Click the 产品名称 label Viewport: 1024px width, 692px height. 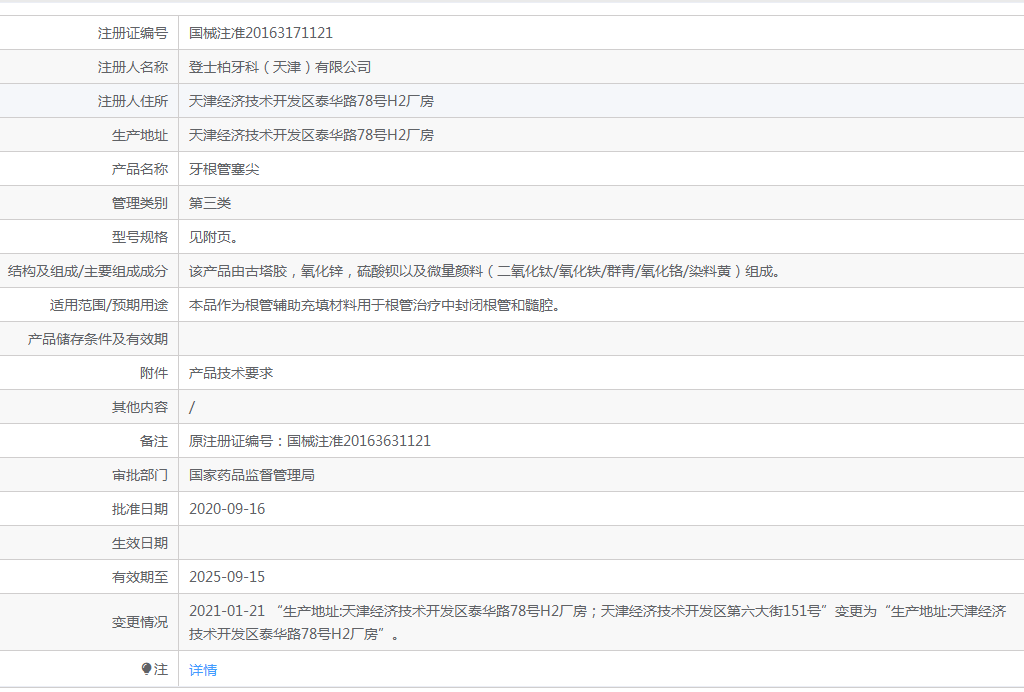click(140, 169)
